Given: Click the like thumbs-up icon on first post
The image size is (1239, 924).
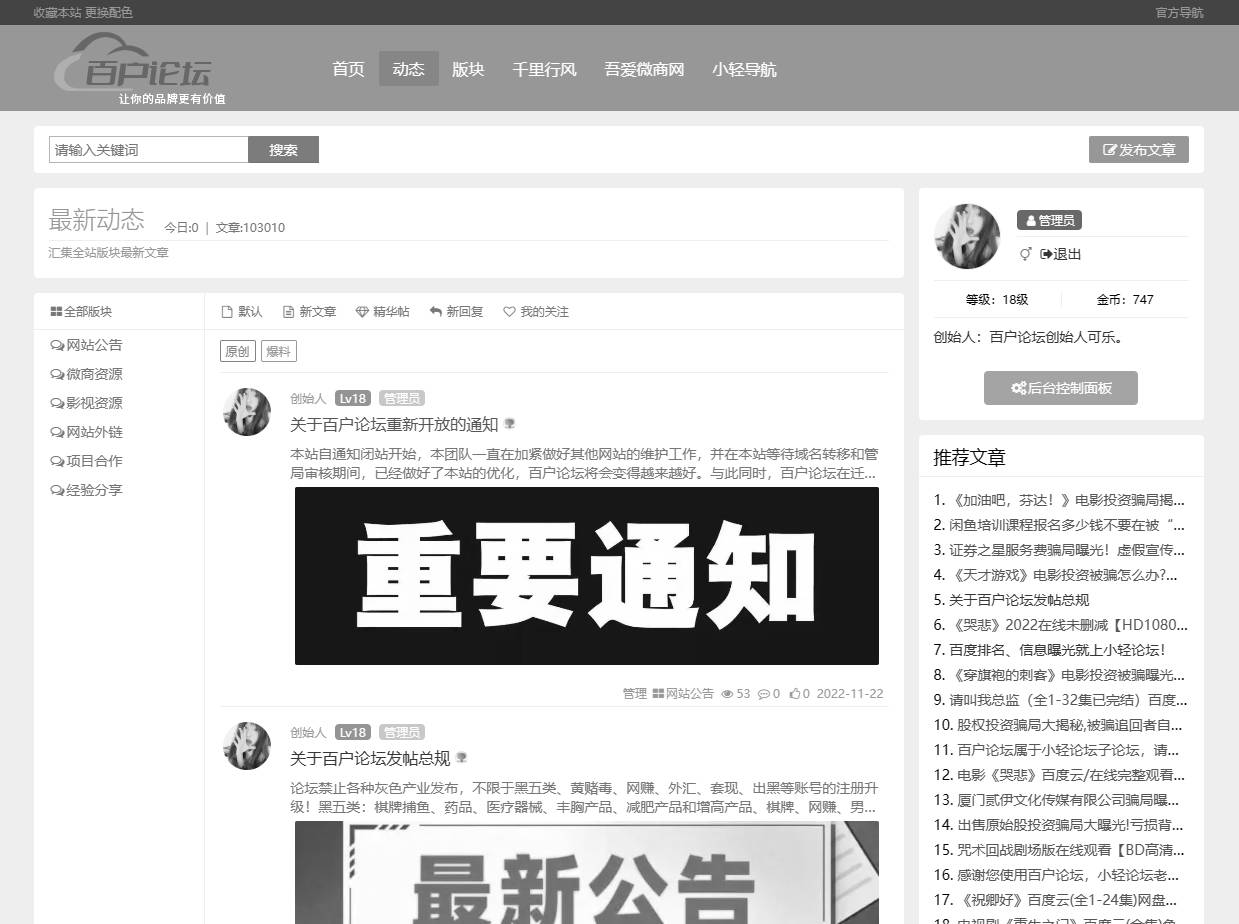Looking at the screenshot, I should [795, 694].
